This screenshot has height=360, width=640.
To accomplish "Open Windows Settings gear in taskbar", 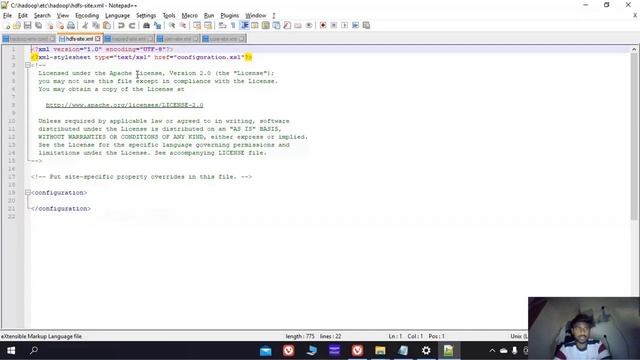I will pyautogui.click(x=426, y=351).
